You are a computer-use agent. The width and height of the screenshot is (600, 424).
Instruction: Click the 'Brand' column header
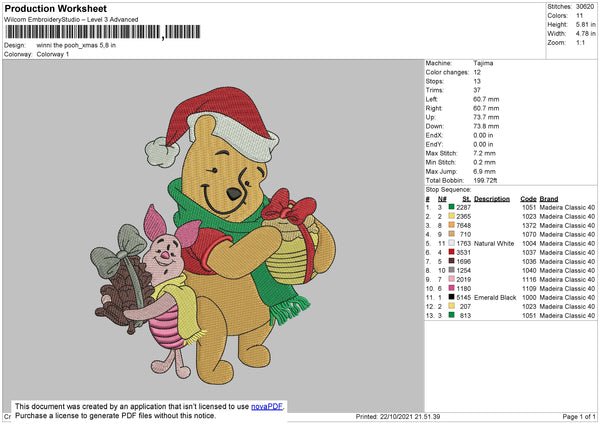[x=549, y=199]
